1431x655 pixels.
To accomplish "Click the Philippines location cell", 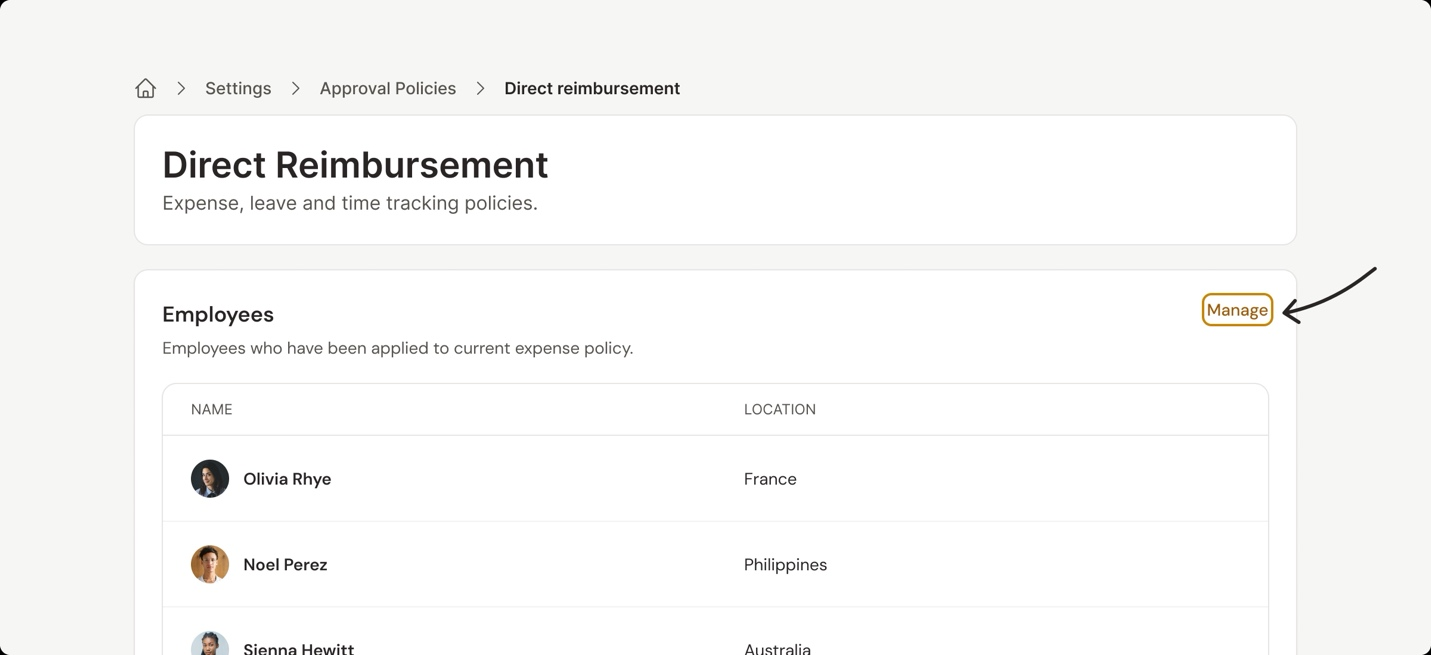I will [x=785, y=565].
